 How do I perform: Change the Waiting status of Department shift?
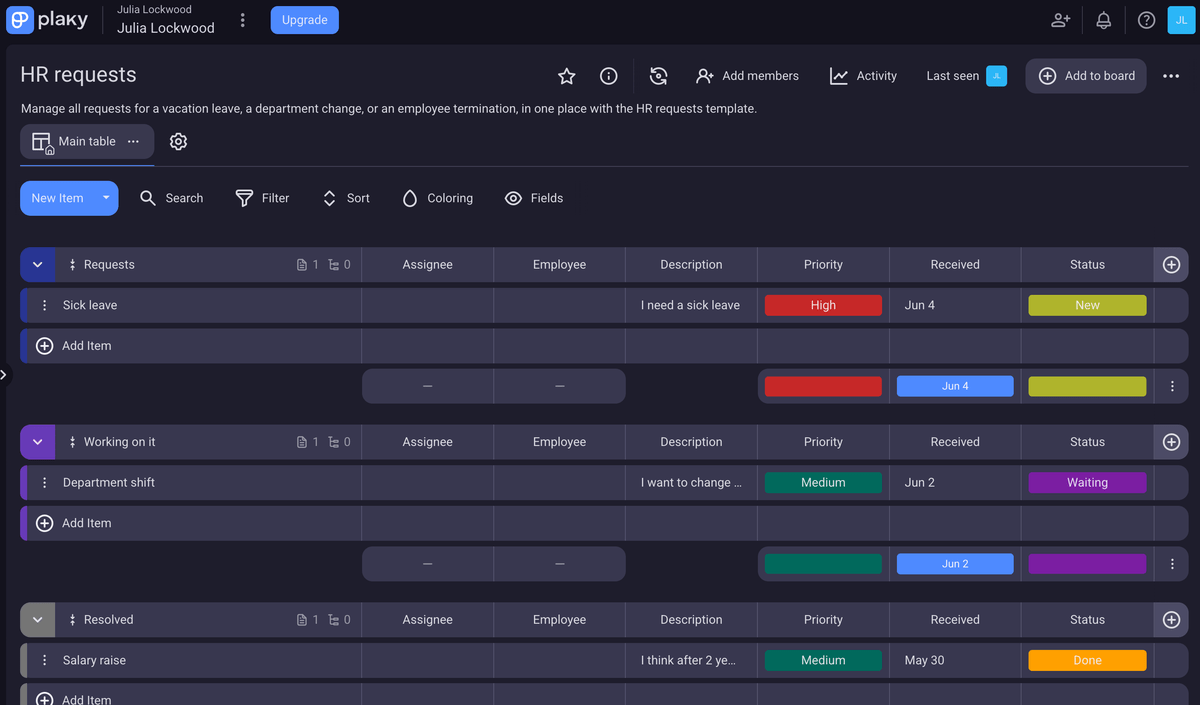click(x=1086, y=483)
